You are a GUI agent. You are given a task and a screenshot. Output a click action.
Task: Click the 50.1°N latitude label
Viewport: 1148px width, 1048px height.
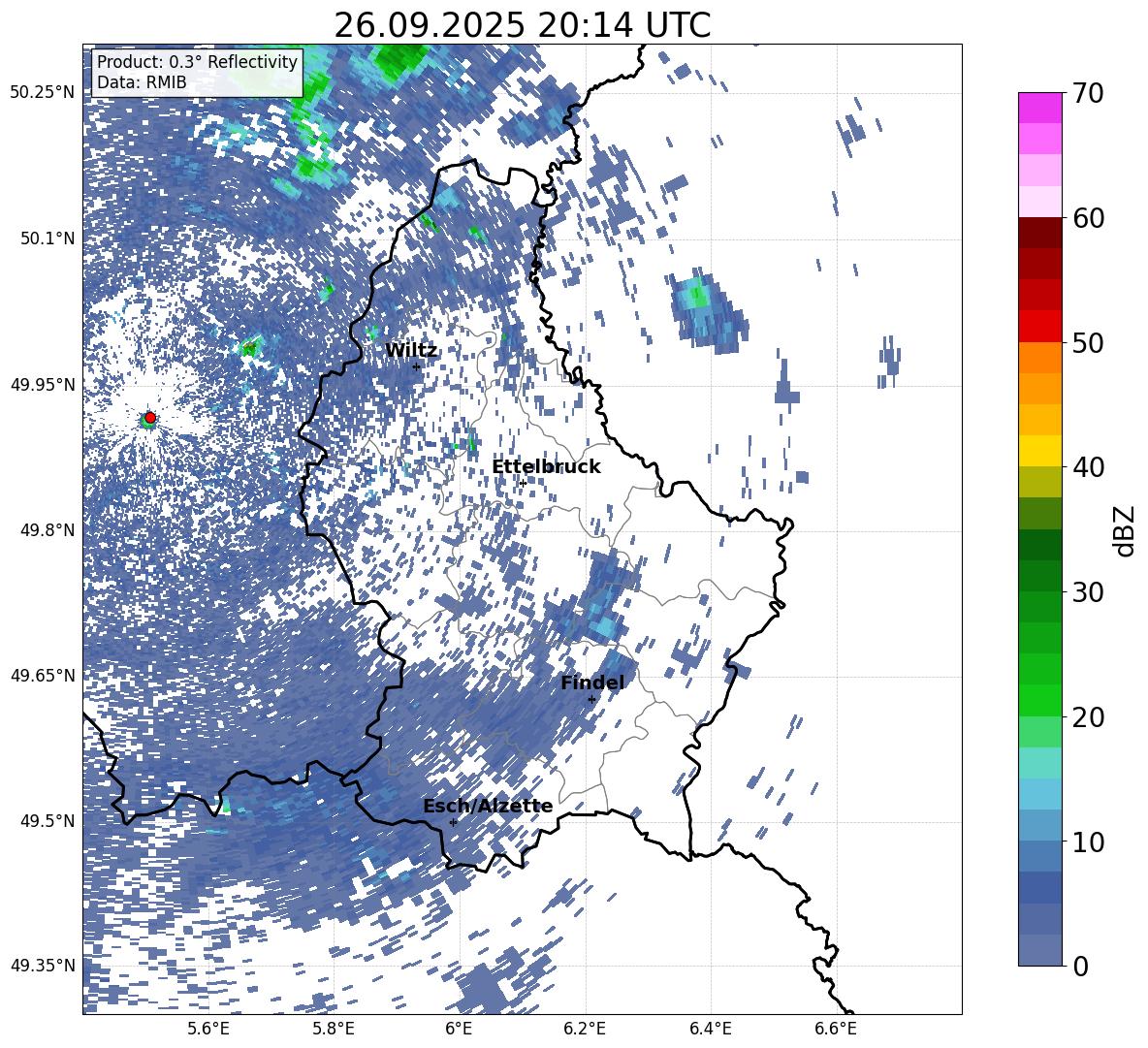pos(48,238)
